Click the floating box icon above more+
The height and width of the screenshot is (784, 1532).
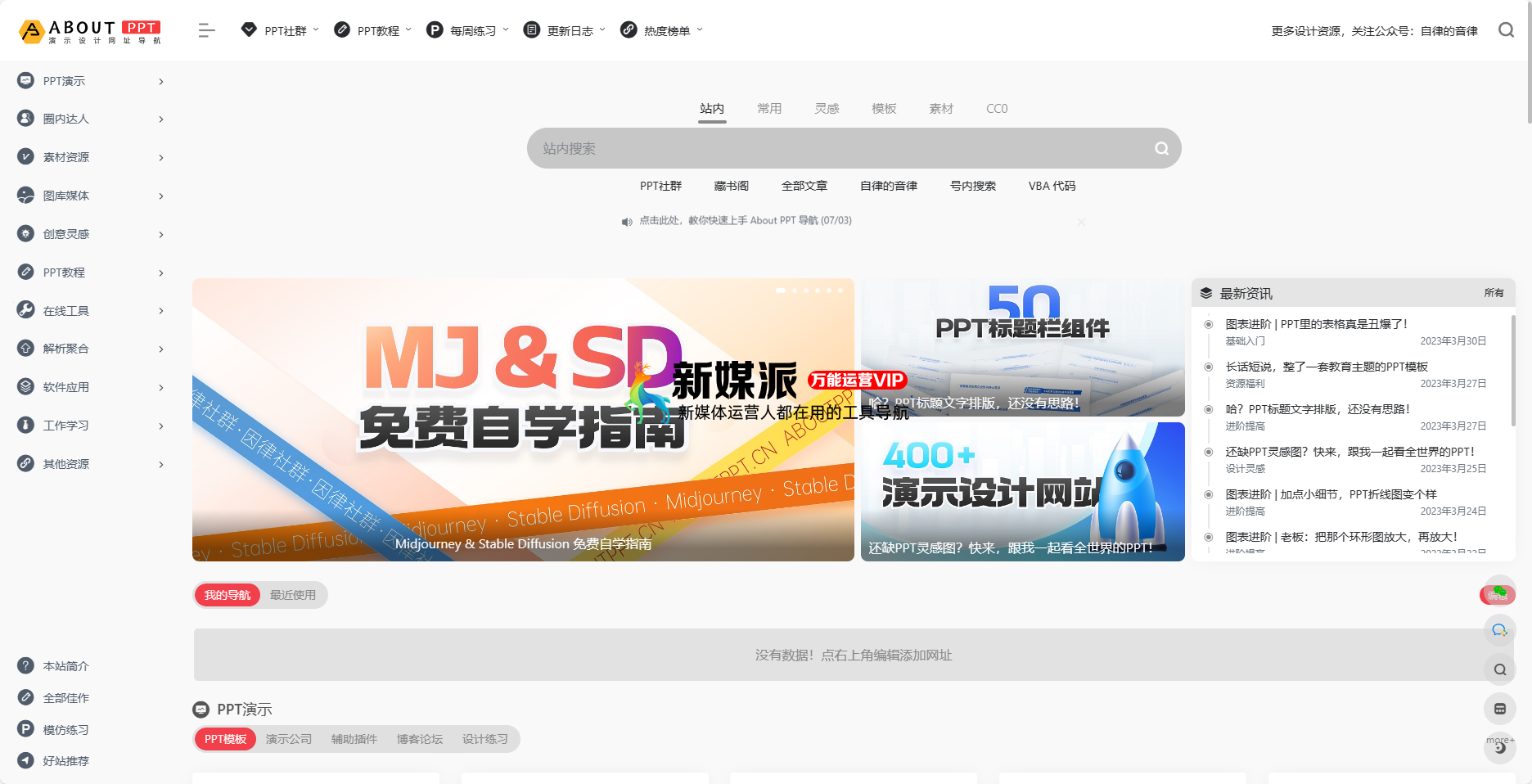pos(1500,709)
